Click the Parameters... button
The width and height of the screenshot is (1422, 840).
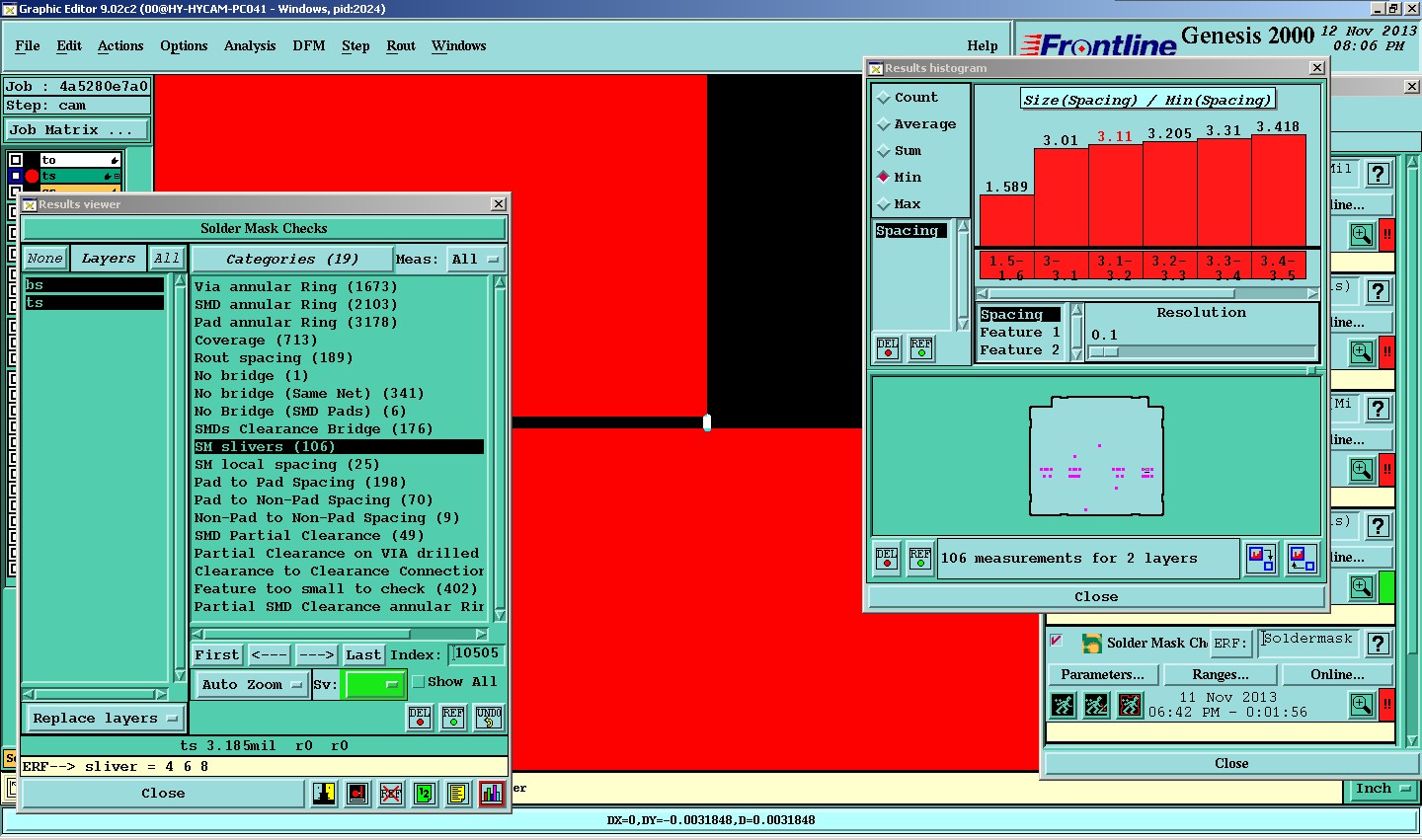(x=1102, y=675)
